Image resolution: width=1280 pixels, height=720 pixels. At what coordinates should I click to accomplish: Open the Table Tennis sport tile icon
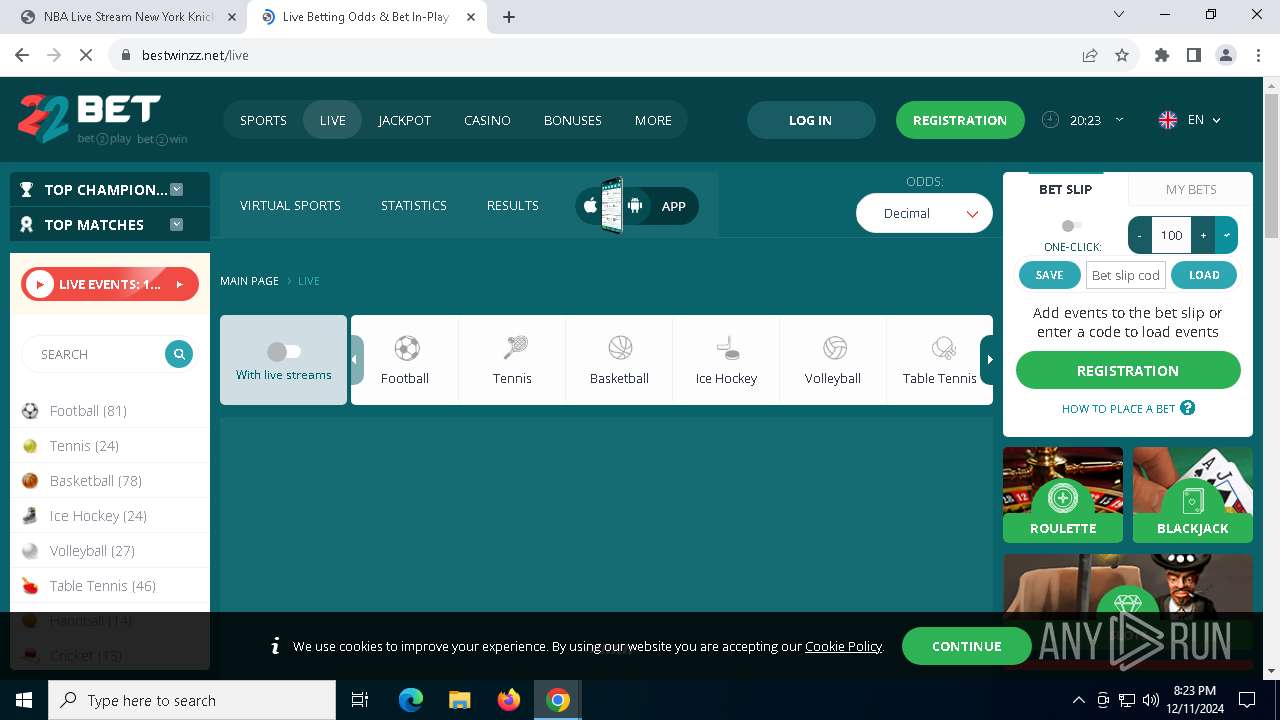[x=942, y=348]
